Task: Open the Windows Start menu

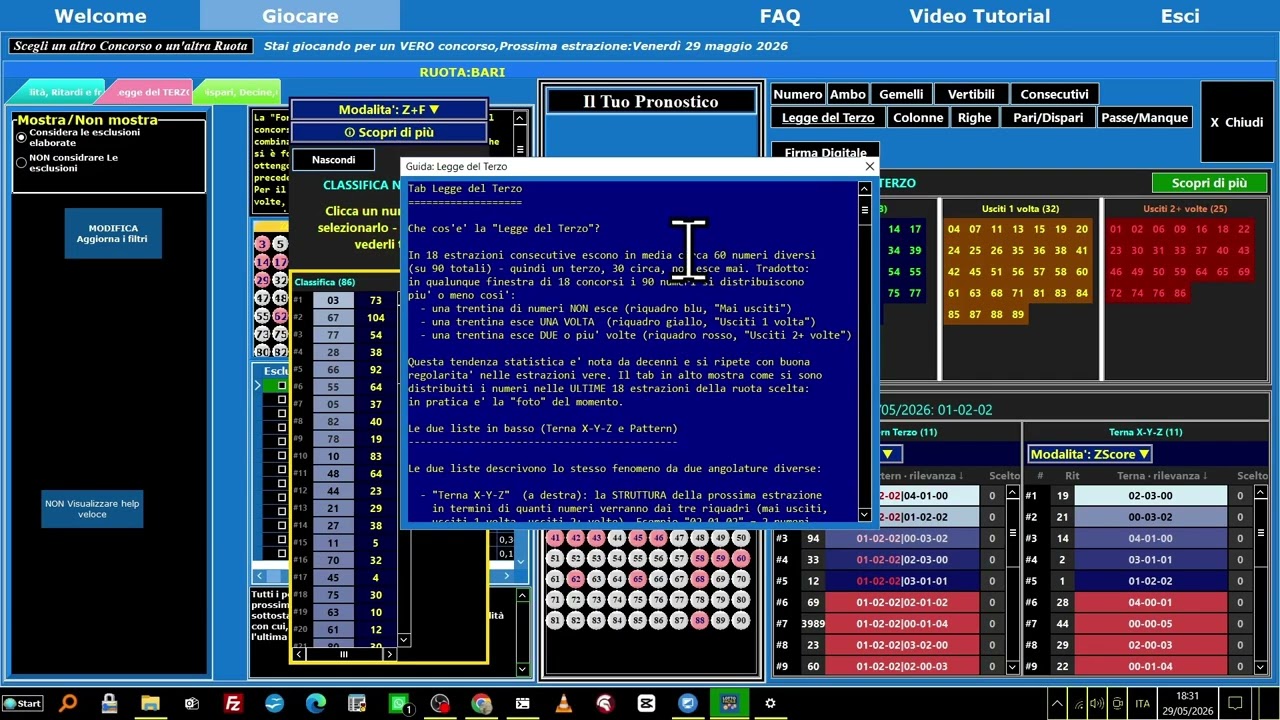Action: pyautogui.click(x=22, y=703)
